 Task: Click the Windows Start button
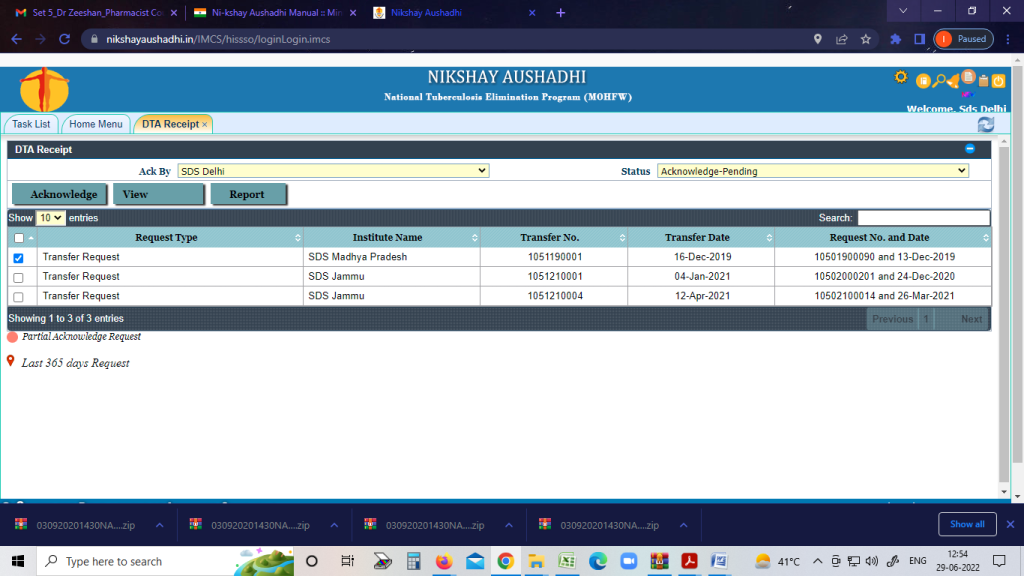[x=18, y=561]
